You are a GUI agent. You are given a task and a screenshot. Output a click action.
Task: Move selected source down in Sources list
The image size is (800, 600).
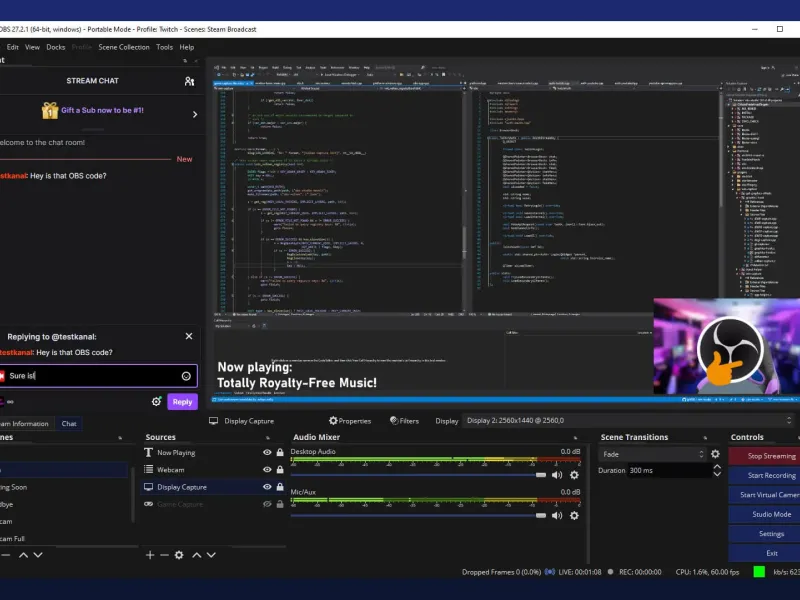(x=211, y=555)
